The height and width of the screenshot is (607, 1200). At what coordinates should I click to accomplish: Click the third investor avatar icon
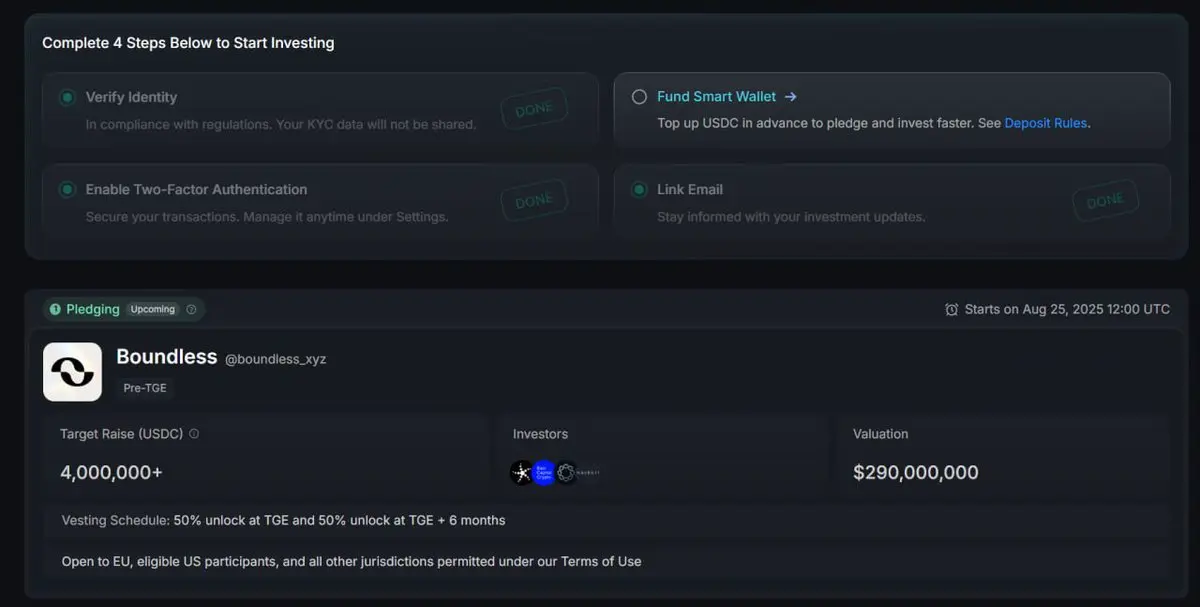pyautogui.click(x=566, y=473)
